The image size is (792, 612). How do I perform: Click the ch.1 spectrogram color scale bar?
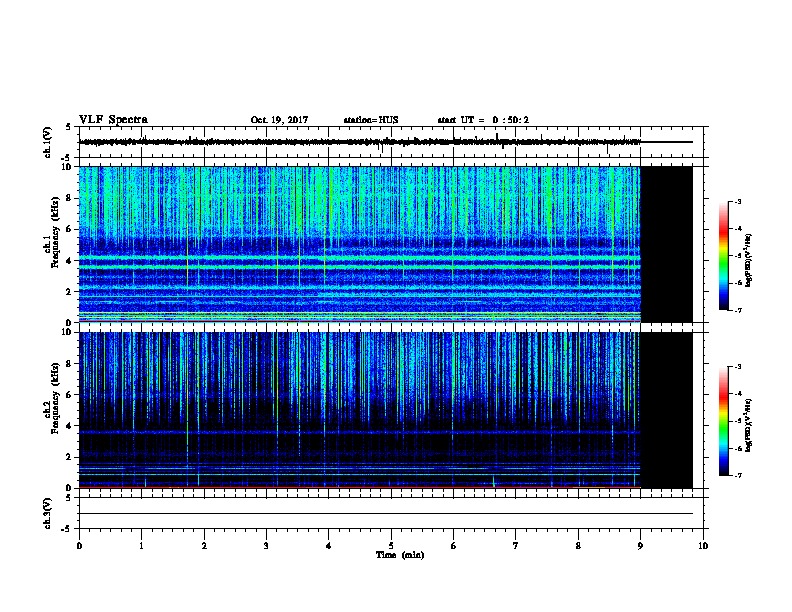click(724, 256)
